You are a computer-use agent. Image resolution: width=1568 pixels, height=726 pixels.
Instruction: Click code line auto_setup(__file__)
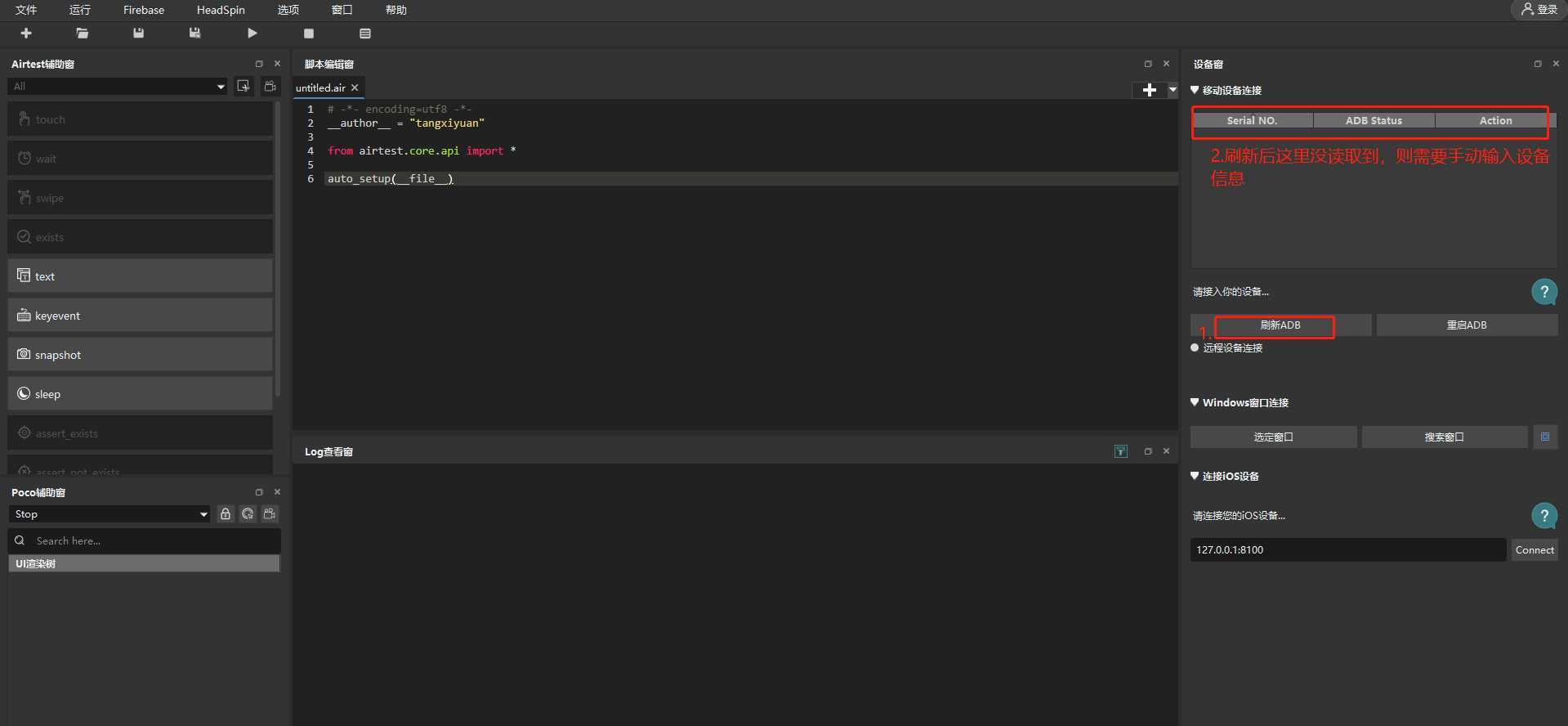[x=390, y=178]
